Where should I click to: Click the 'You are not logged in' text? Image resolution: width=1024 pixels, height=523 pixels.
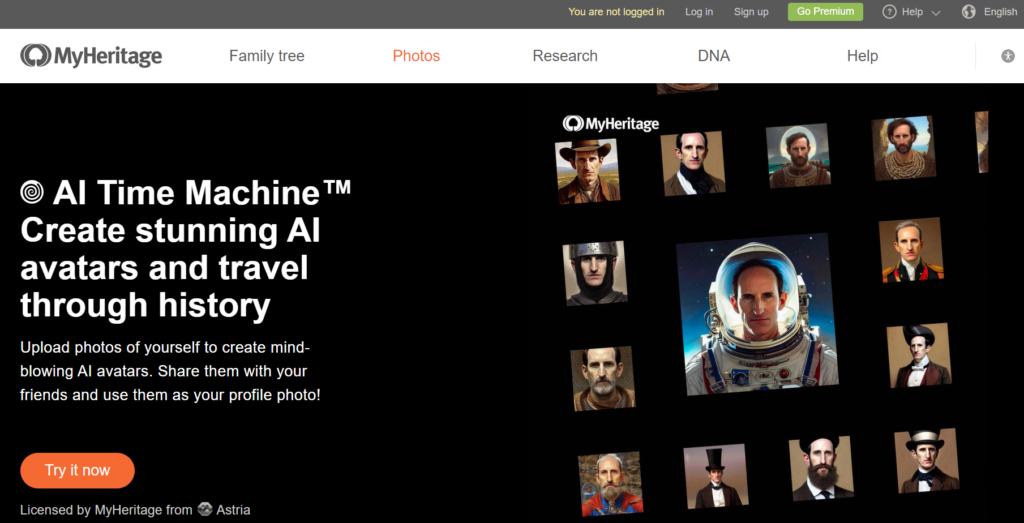click(x=616, y=12)
